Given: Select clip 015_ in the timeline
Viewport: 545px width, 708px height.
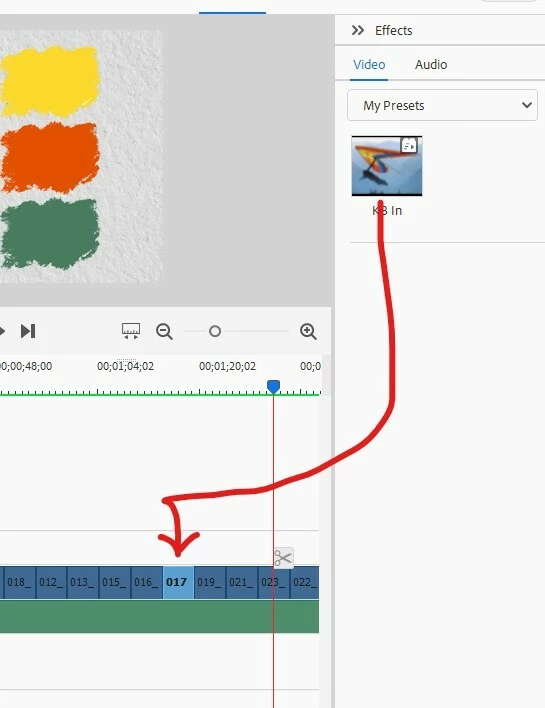Looking at the screenshot, I should [x=115, y=582].
